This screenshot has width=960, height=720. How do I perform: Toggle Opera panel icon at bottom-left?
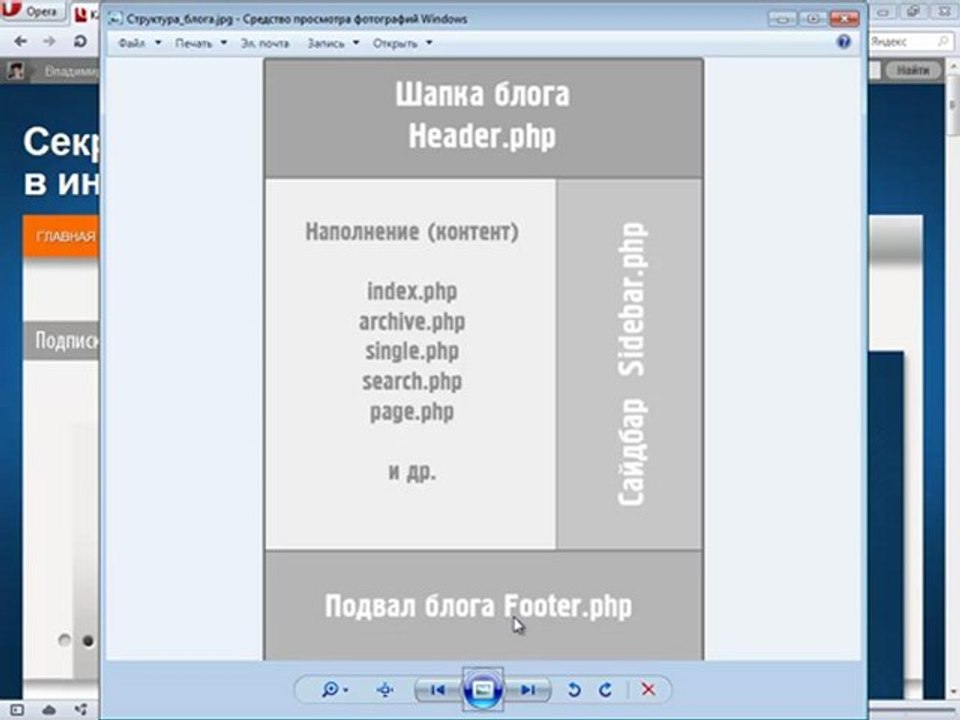point(17,710)
